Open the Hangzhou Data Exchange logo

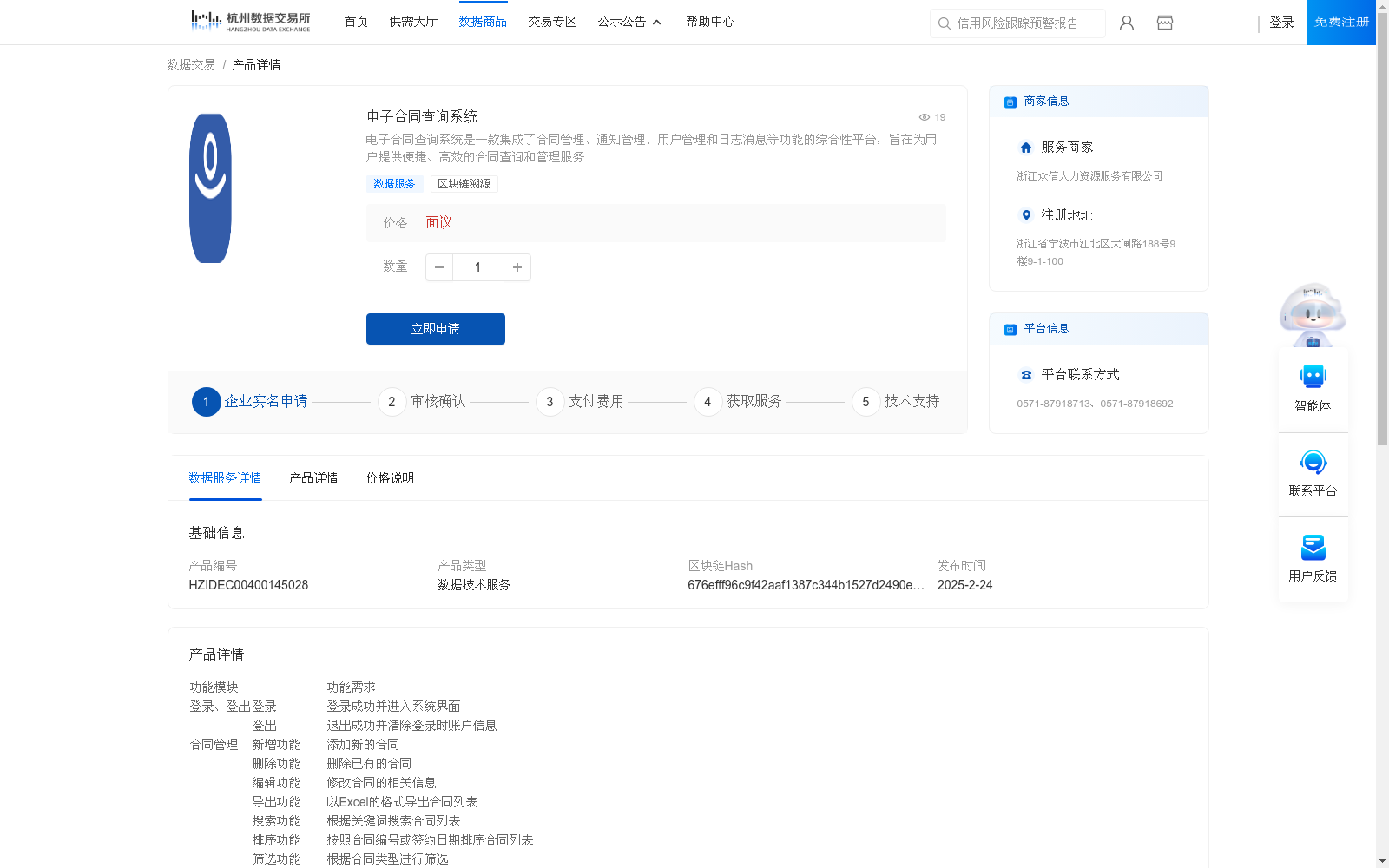(250, 21)
